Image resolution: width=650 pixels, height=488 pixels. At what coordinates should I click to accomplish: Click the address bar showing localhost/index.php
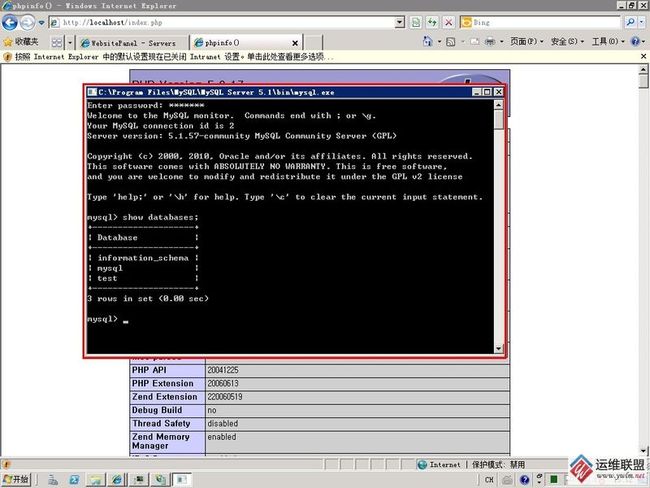click(x=222, y=22)
